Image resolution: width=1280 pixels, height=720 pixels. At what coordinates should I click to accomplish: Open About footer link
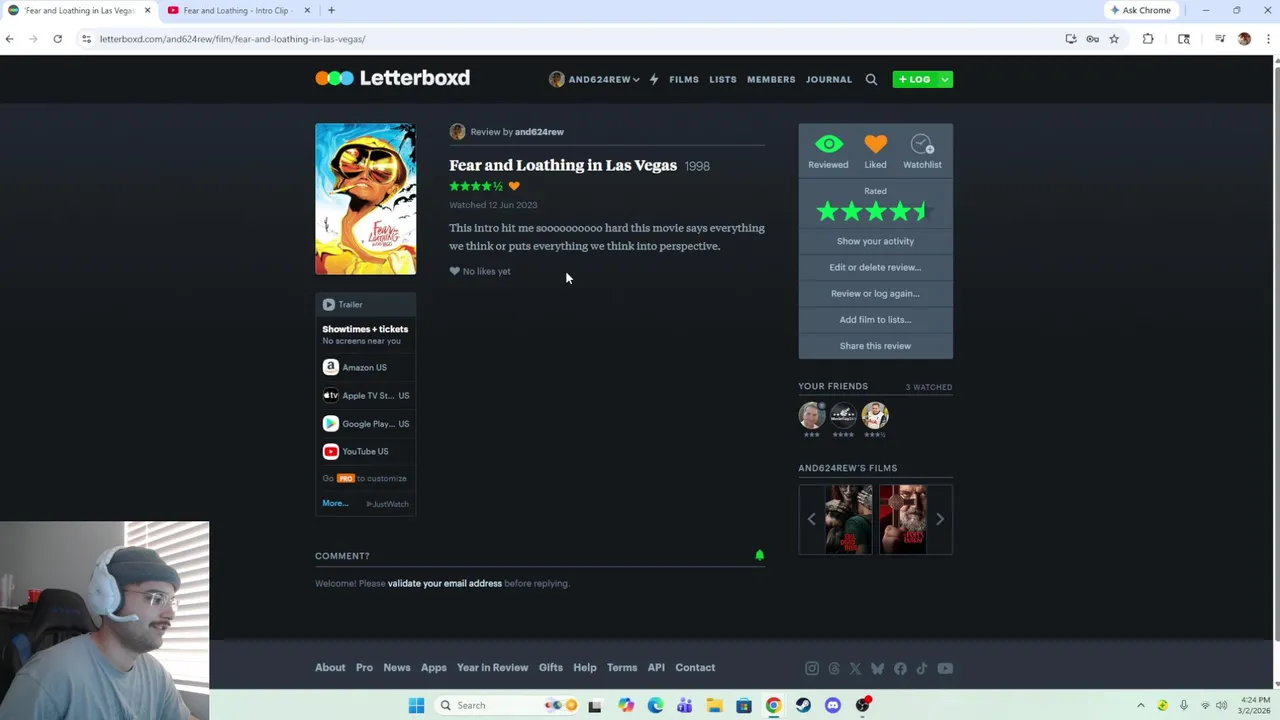(x=330, y=667)
